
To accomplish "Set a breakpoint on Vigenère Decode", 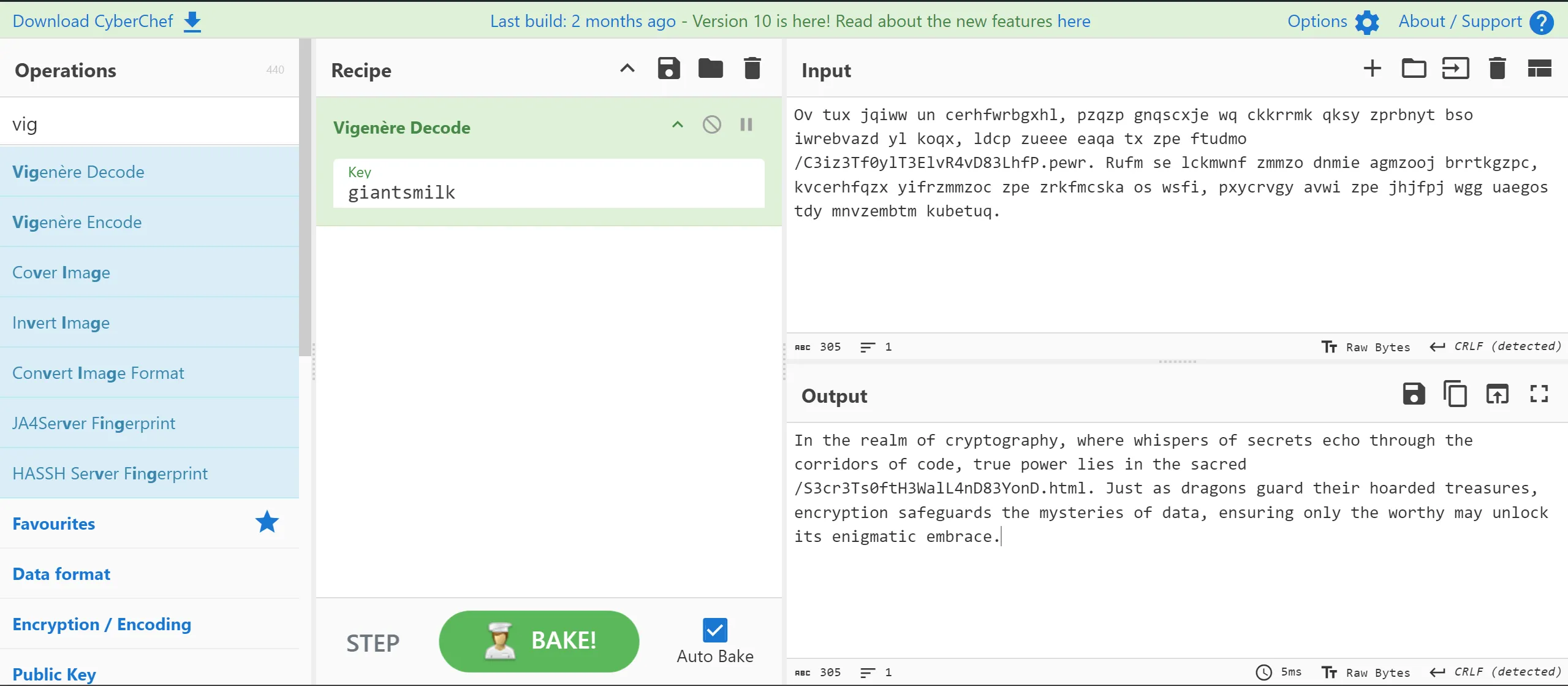I will [746, 125].
